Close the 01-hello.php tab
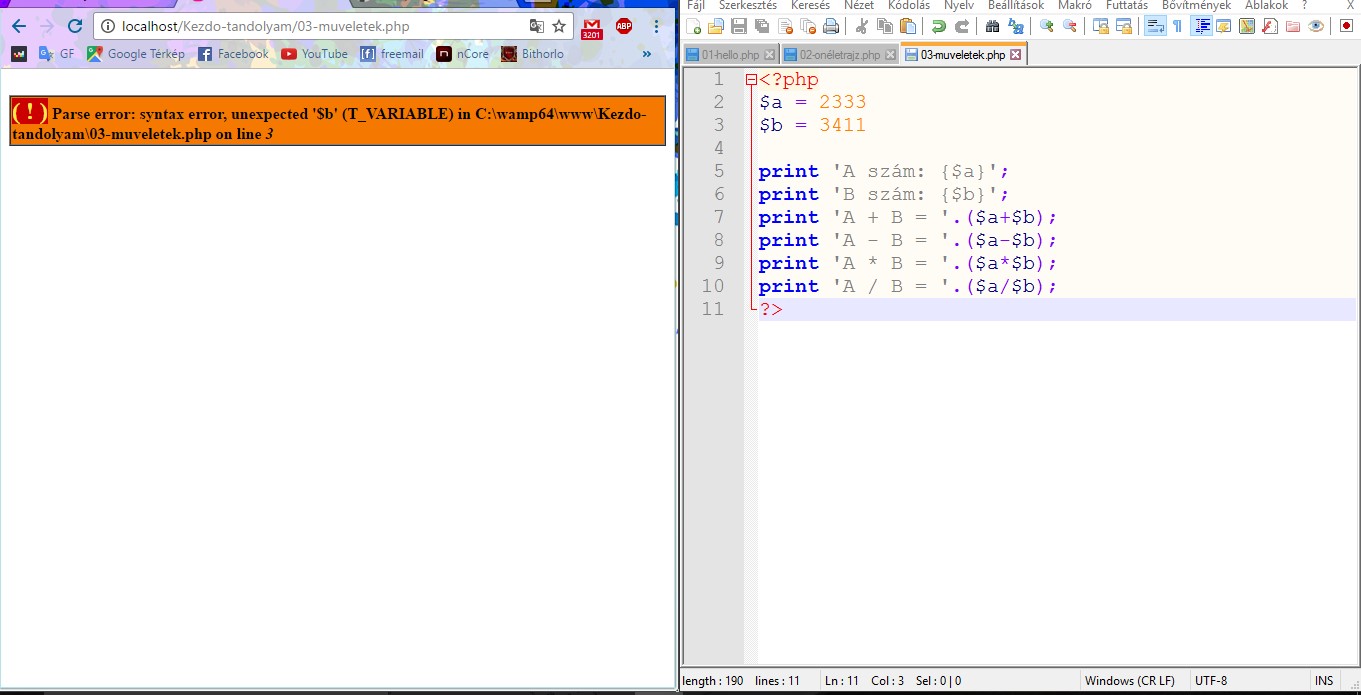This screenshot has height=695, width=1361. [768, 55]
